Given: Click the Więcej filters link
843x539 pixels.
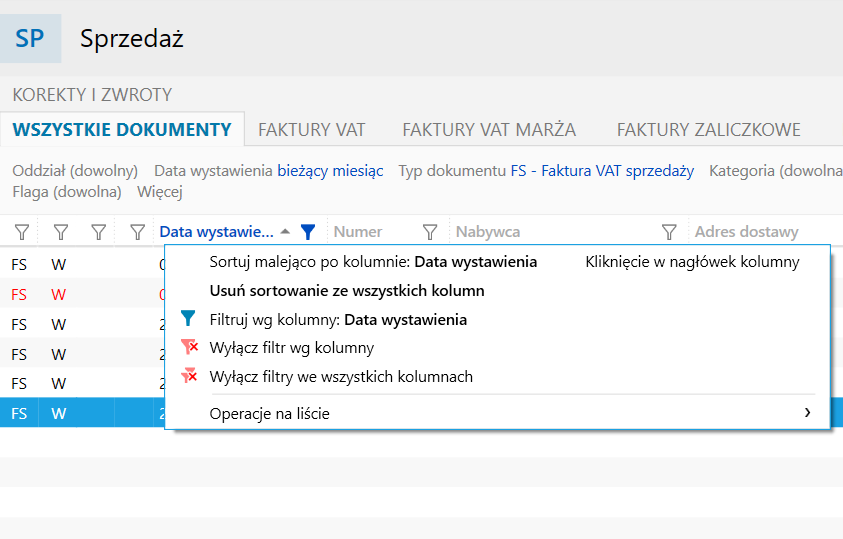Looking at the screenshot, I should click(160, 191).
